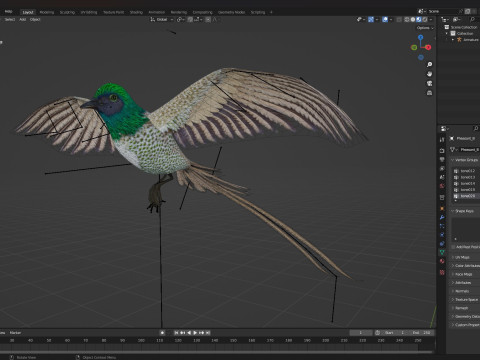
Task: Click the zoom view magnifier icon
Action: pyautogui.click(x=429, y=64)
